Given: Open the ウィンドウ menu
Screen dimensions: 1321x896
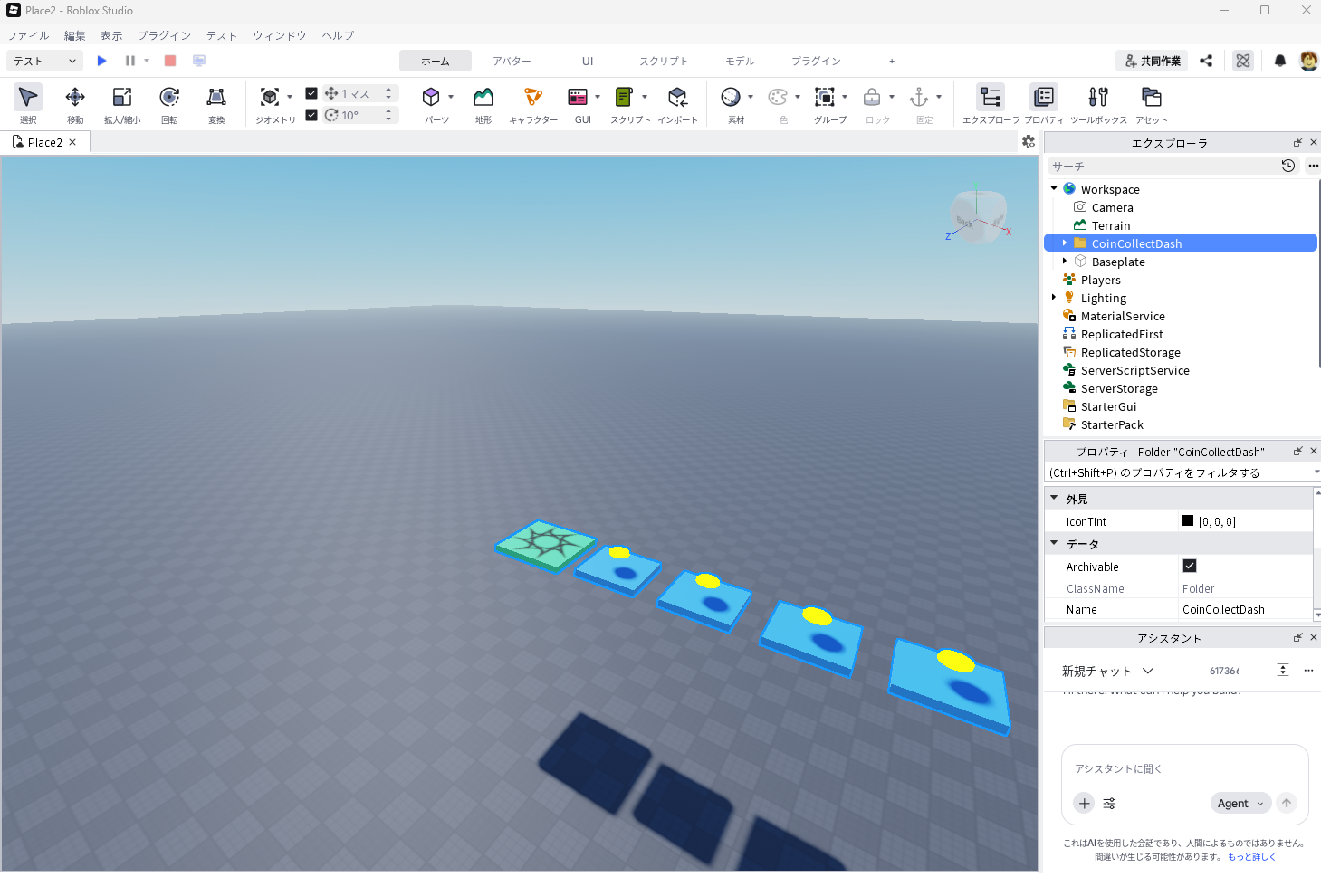Looking at the screenshot, I should click(280, 35).
